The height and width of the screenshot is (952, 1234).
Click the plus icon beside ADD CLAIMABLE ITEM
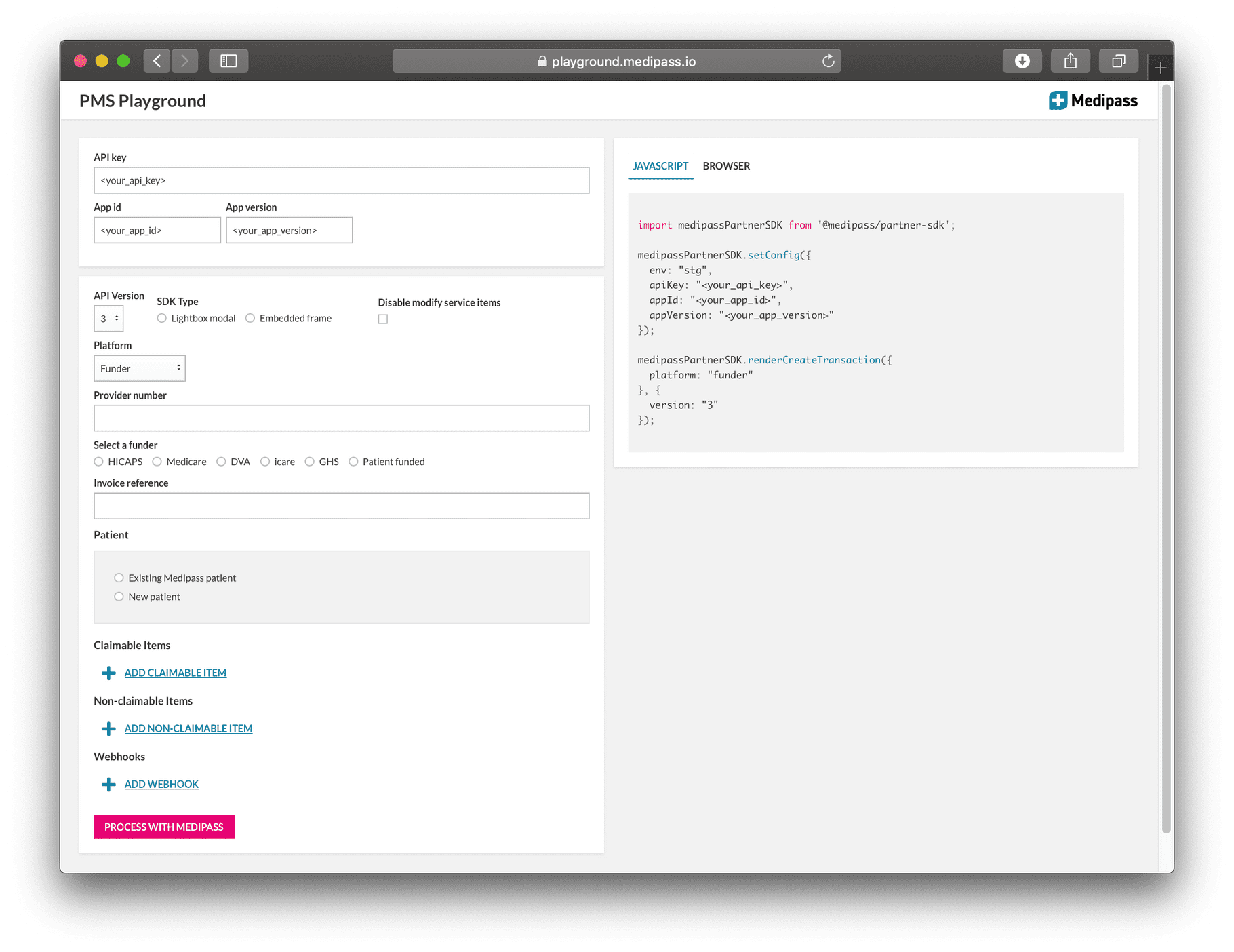(x=108, y=673)
